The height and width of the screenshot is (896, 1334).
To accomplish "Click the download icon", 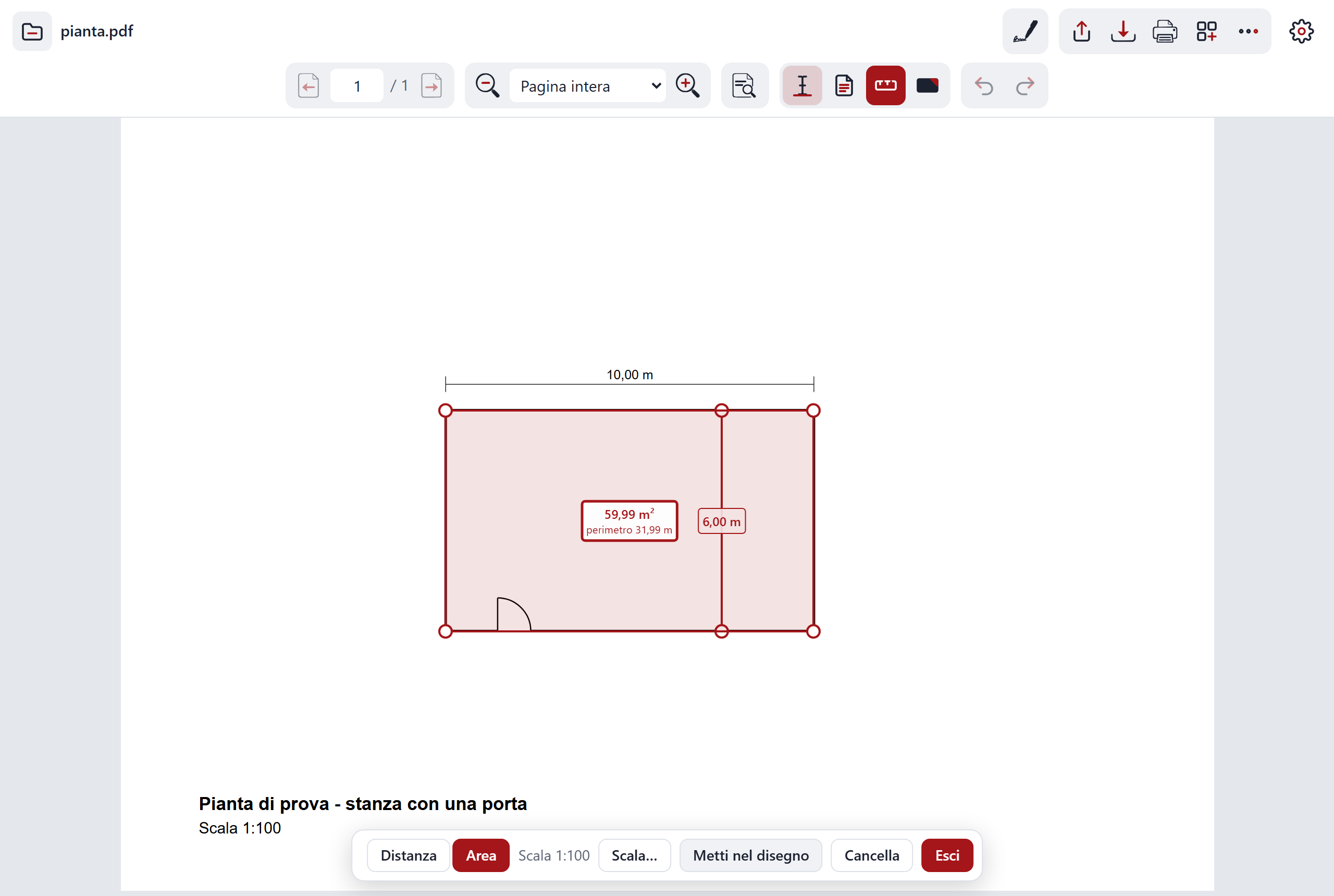I will (1123, 31).
